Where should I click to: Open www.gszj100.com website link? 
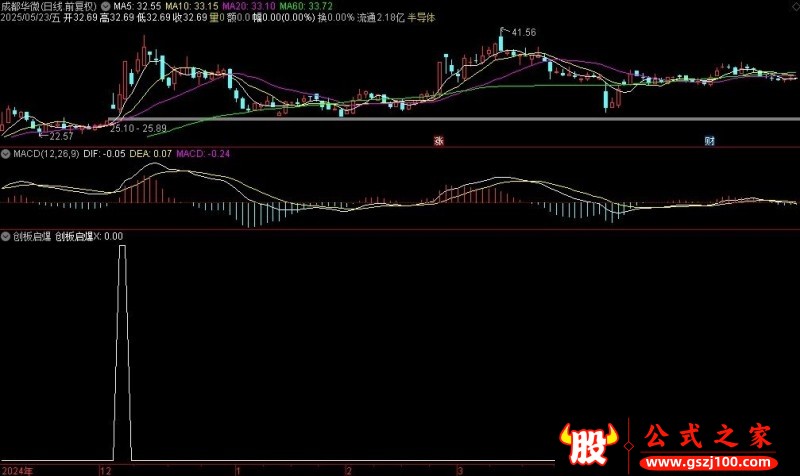coord(708,463)
